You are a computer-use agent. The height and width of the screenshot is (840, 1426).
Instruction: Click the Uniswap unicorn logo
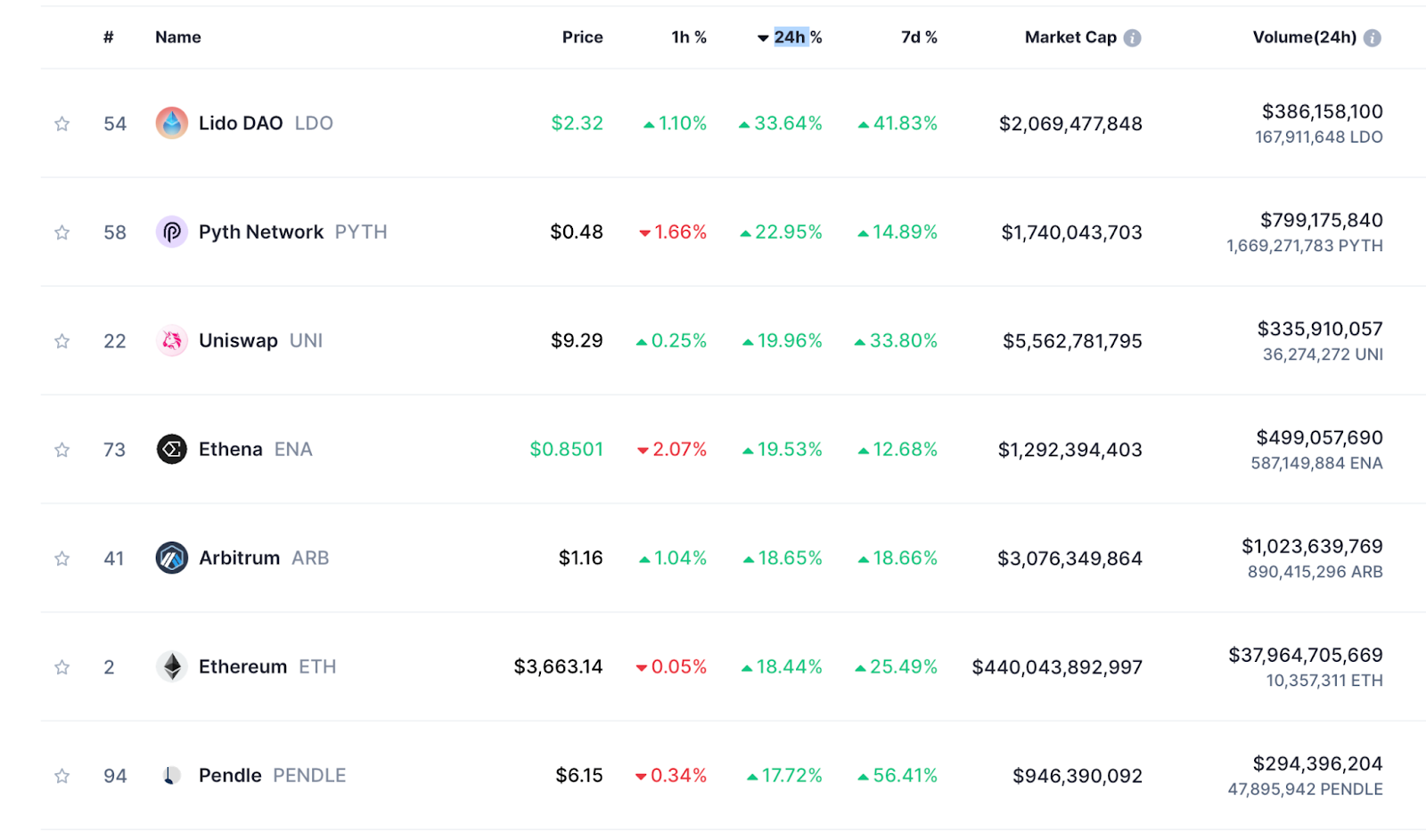coord(172,340)
